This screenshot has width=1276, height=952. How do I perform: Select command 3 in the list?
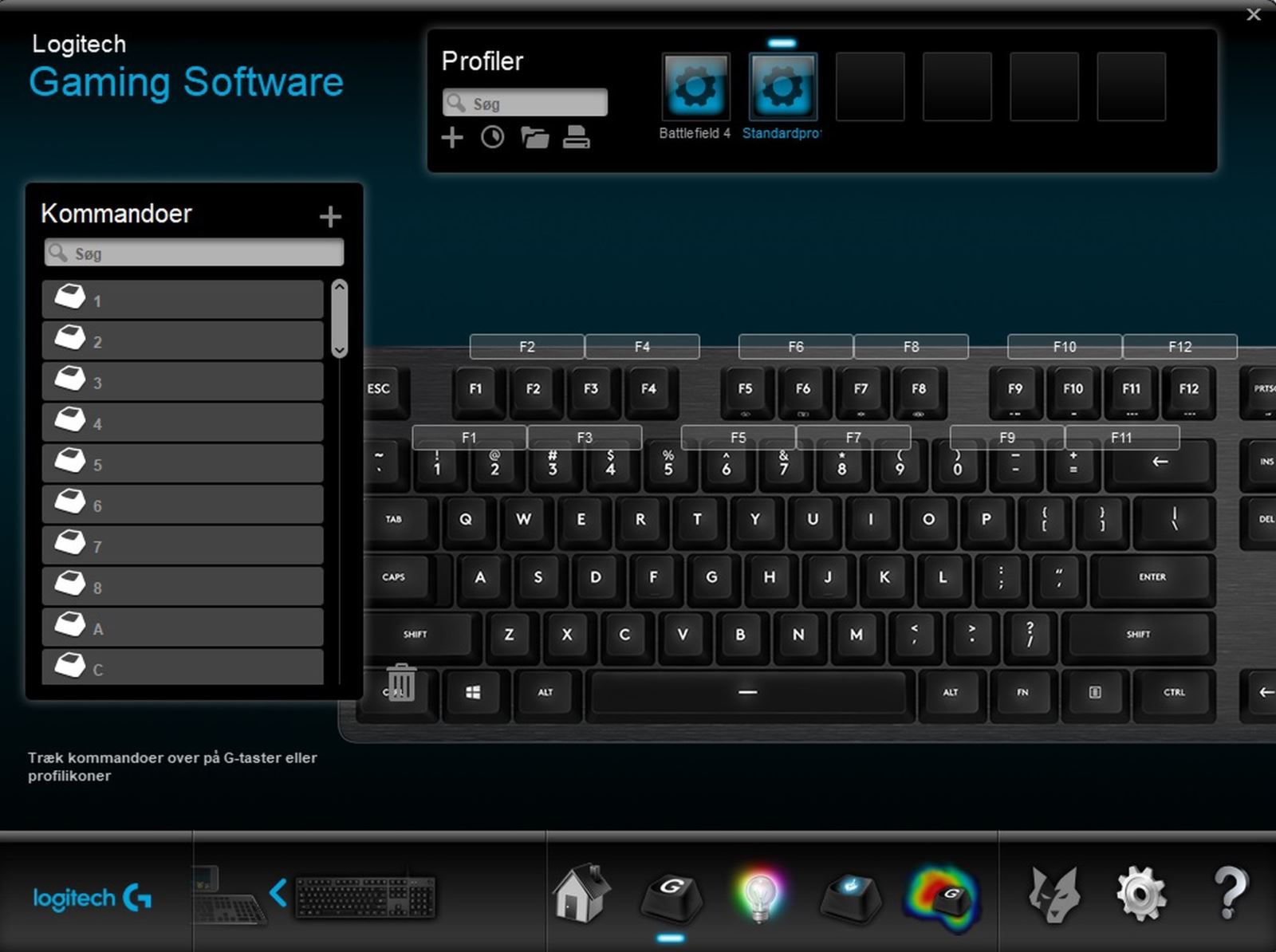183,381
